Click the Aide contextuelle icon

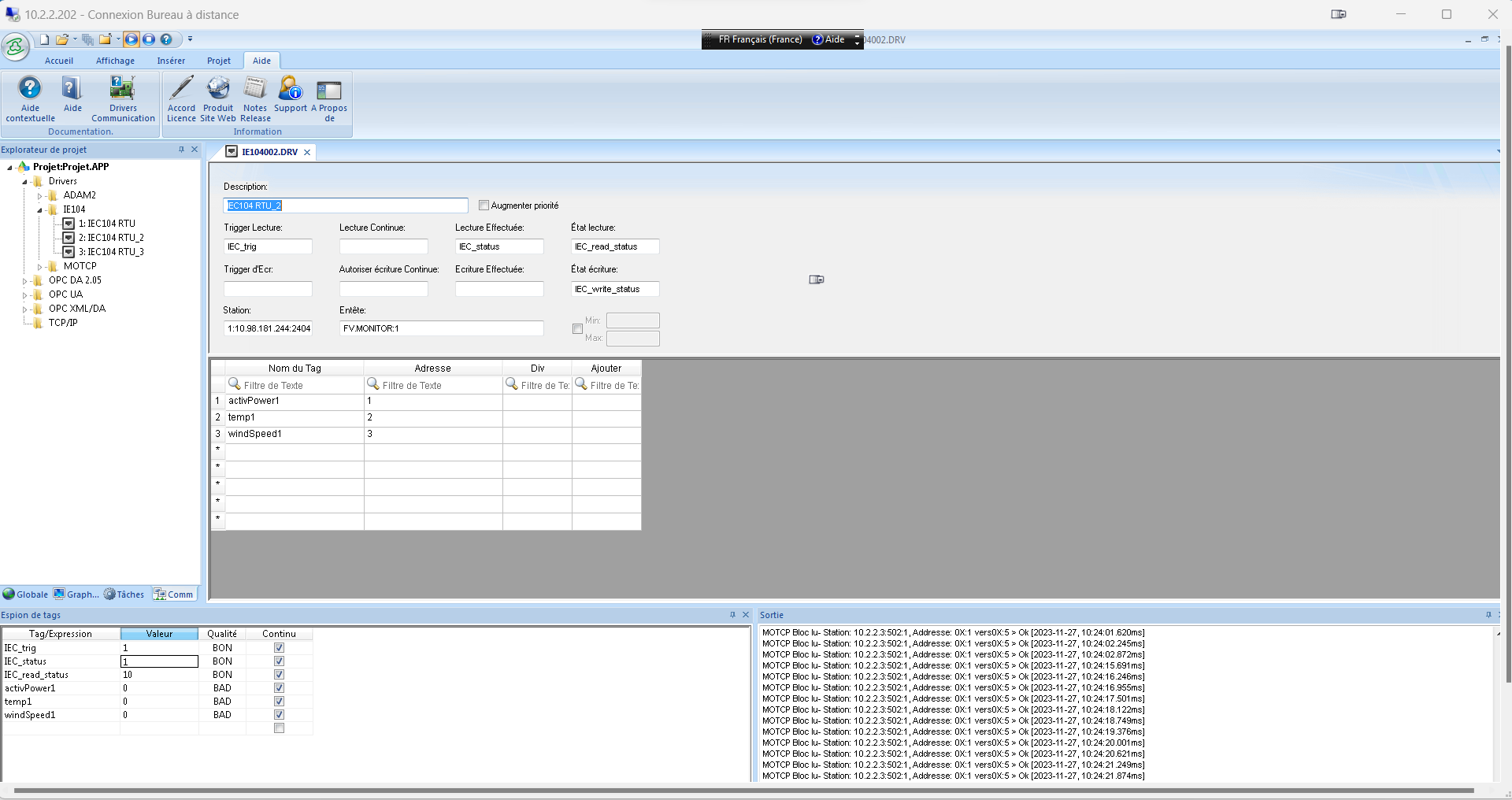pos(30,88)
